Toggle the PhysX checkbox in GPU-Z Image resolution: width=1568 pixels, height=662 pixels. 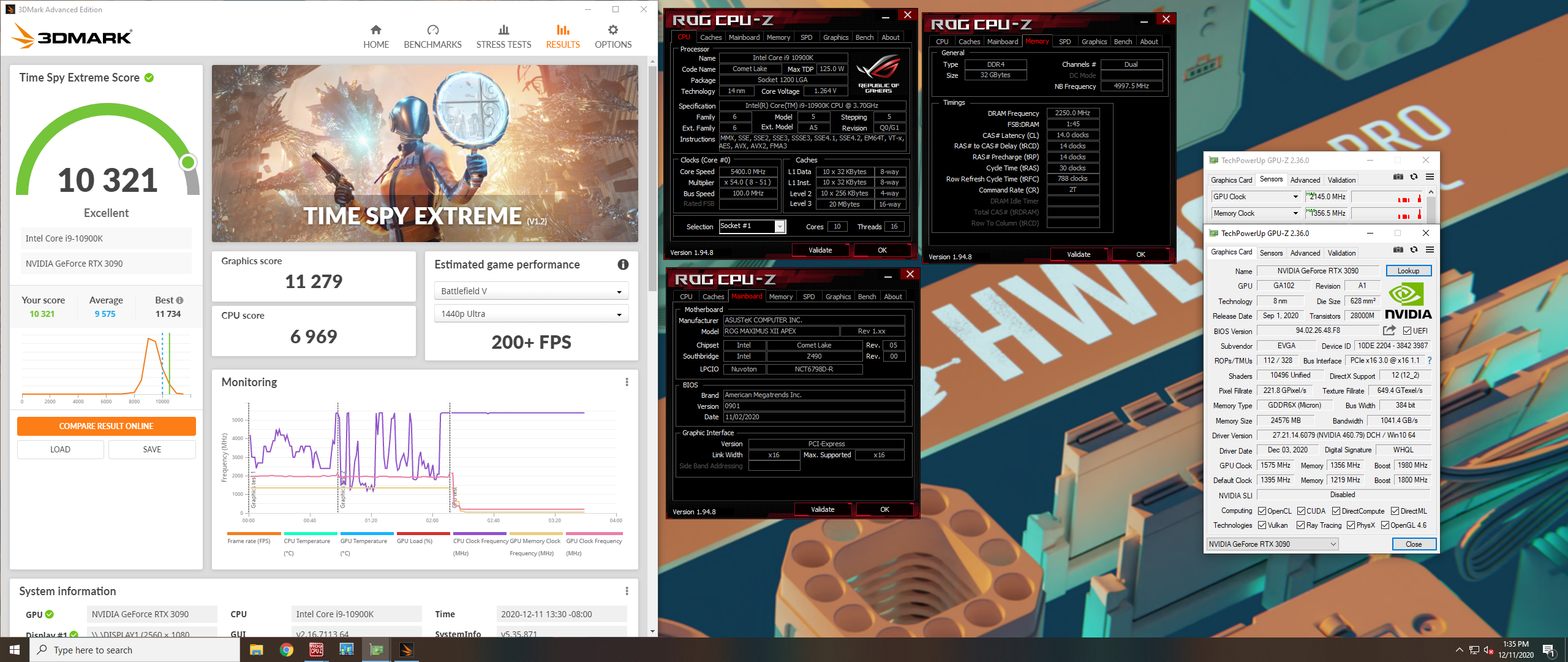click(1351, 525)
